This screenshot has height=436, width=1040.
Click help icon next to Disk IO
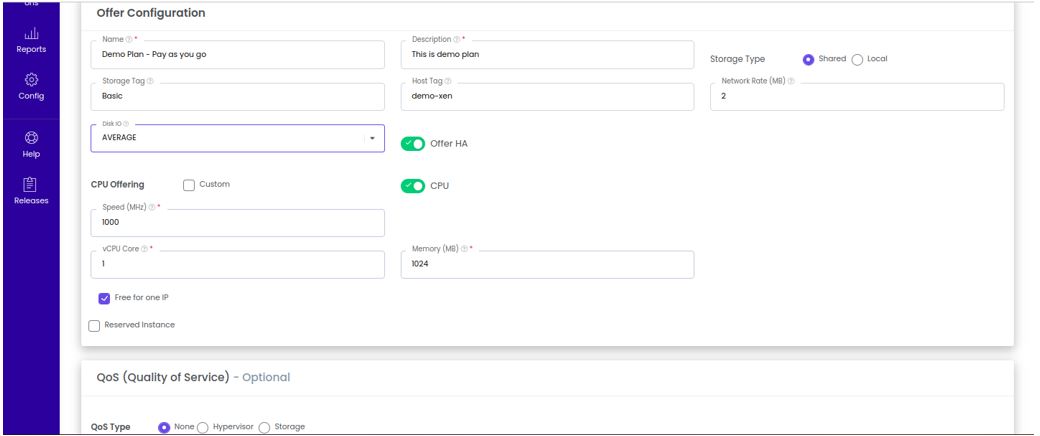[126, 123]
